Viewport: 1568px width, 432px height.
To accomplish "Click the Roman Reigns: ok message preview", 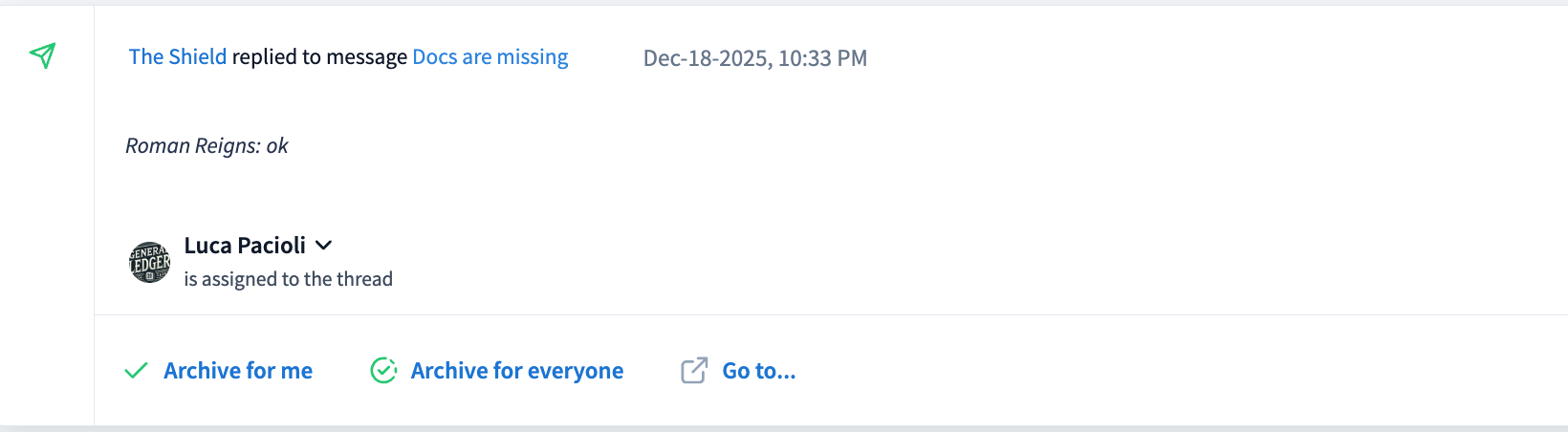I will pyautogui.click(x=207, y=146).
